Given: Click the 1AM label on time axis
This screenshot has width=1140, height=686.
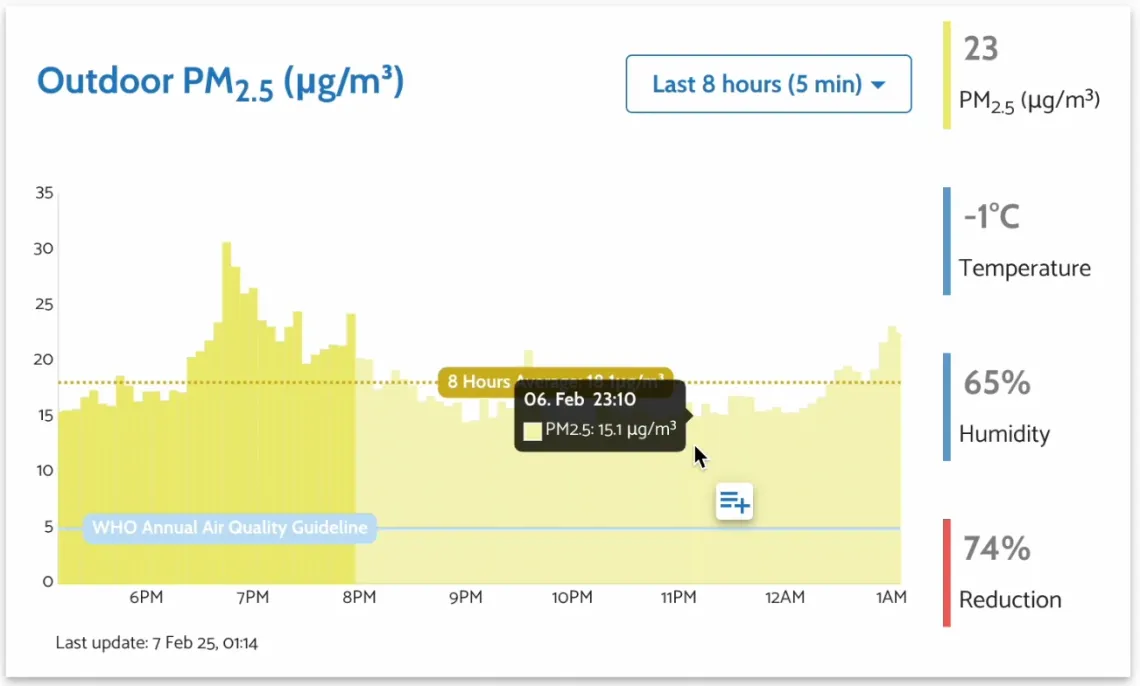Looking at the screenshot, I should (891, 598).
